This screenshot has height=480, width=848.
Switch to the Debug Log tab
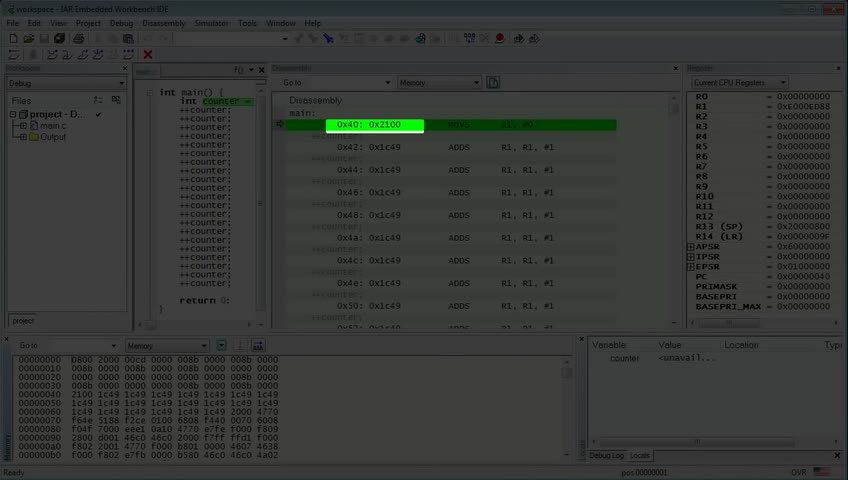606,456
